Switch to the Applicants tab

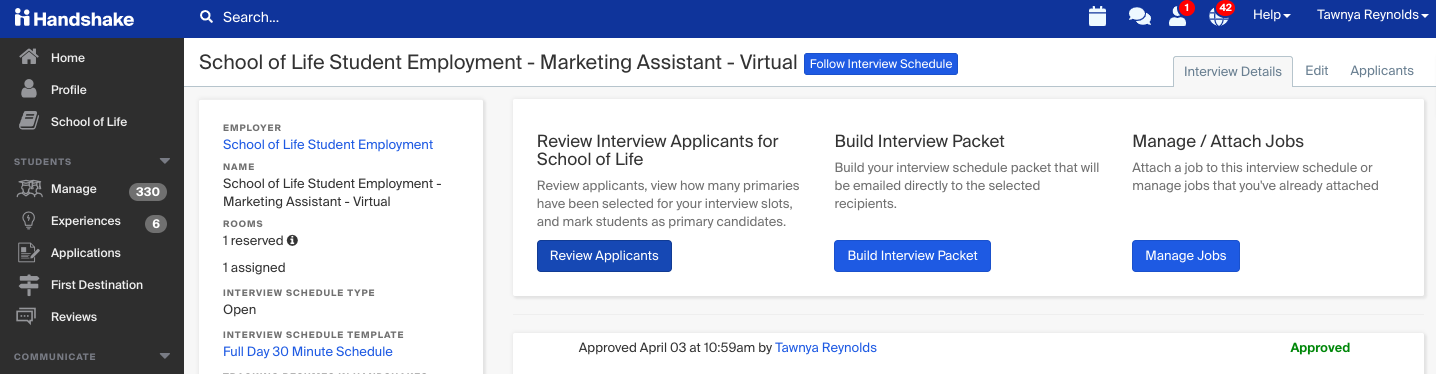1382,71
